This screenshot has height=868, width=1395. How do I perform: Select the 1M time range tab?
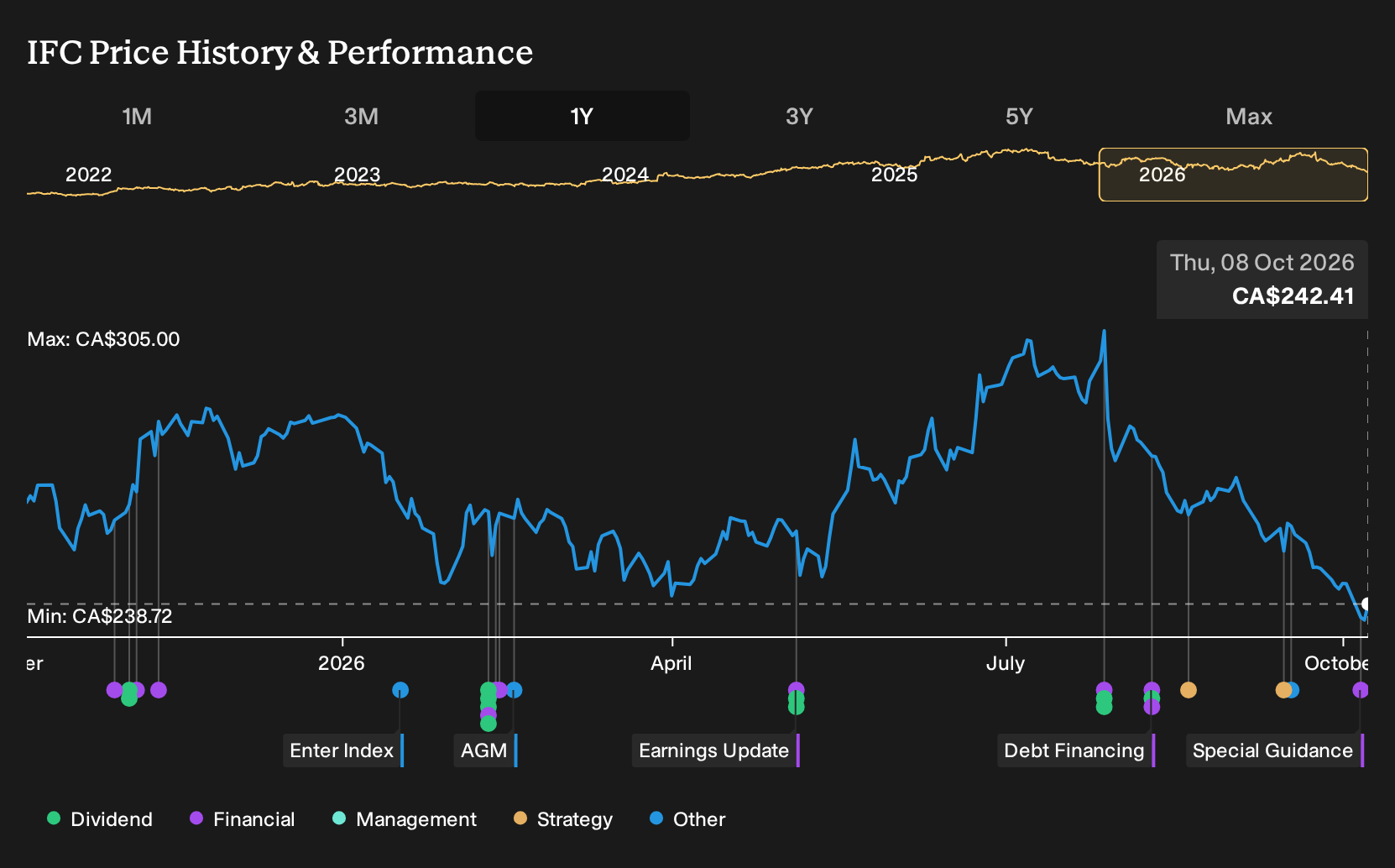(x=137, y=116)
